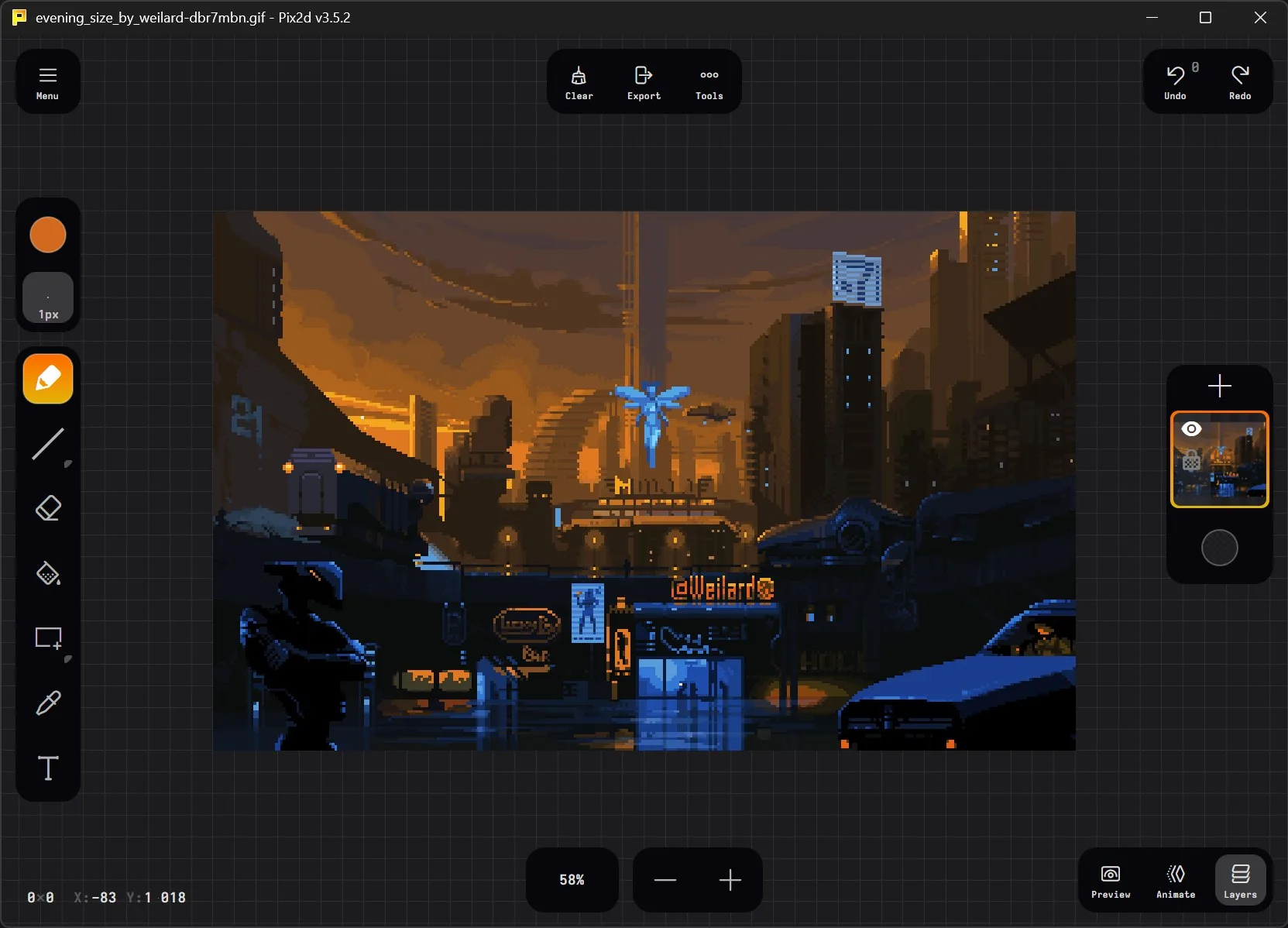This screenshot has height=928, width=1288.
Task: Undo the last action
Action: (x=1176, y=82)
